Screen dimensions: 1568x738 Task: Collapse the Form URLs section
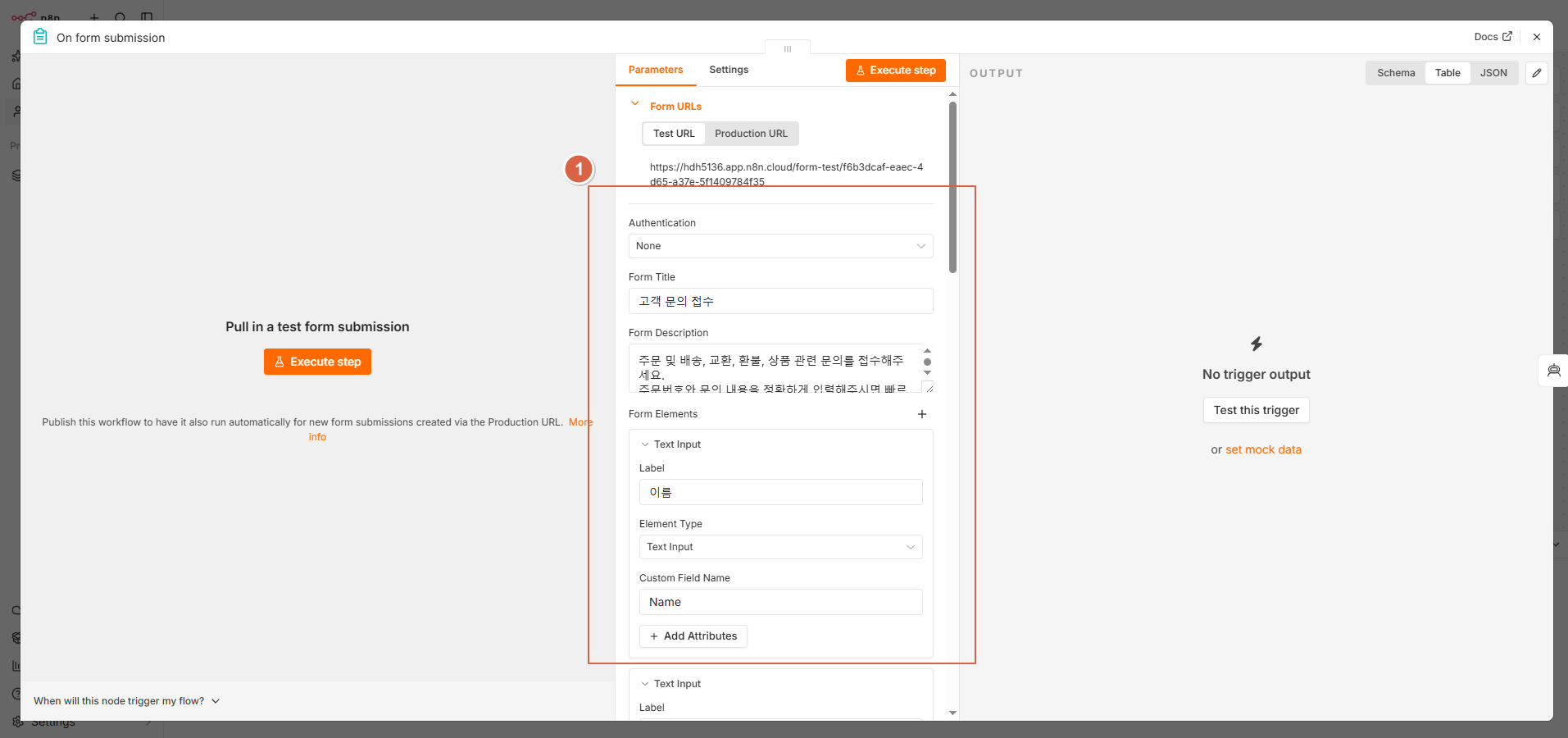tap(635, 104)
